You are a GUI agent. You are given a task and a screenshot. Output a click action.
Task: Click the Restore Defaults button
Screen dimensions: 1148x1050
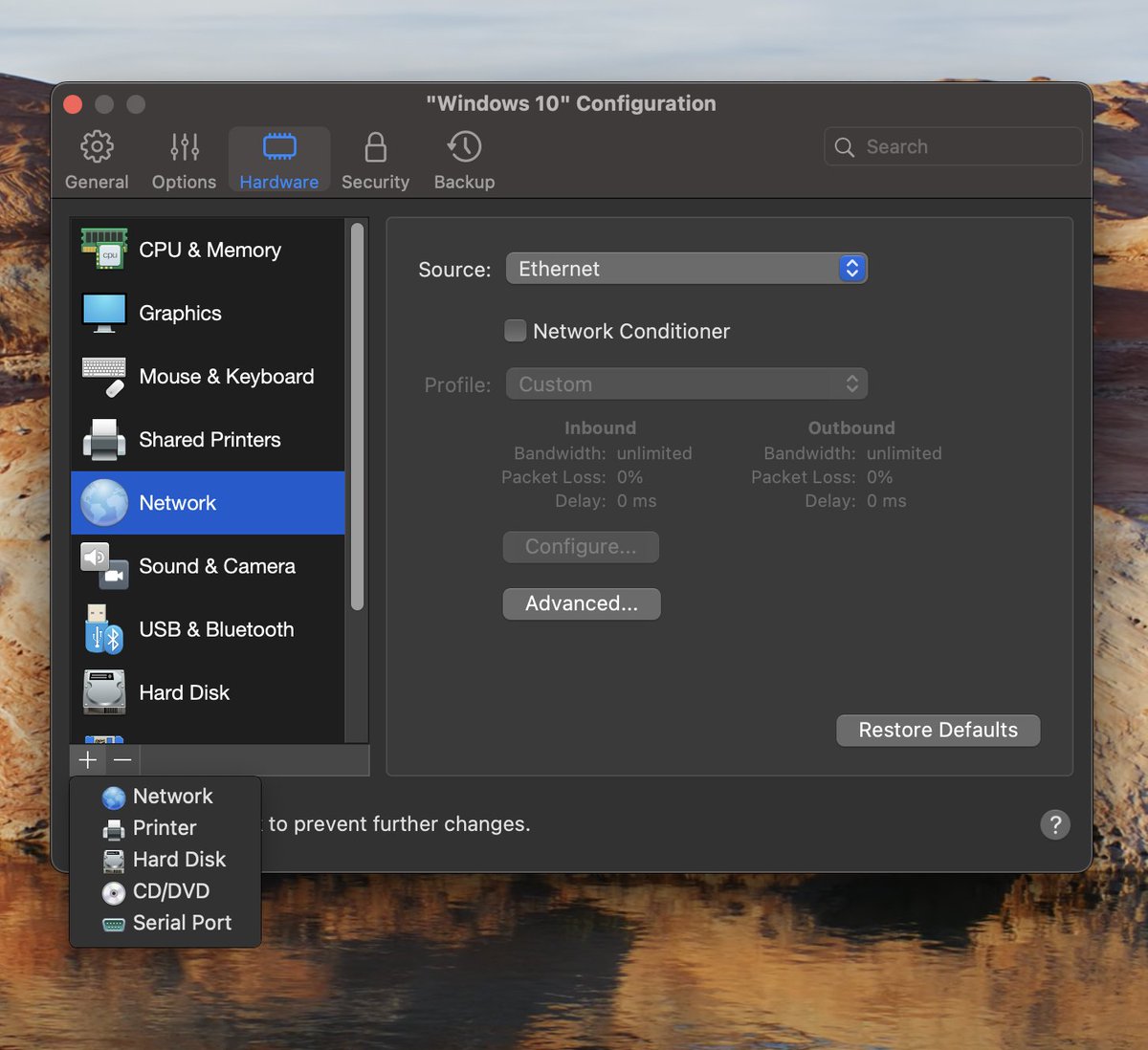point(938,730)
